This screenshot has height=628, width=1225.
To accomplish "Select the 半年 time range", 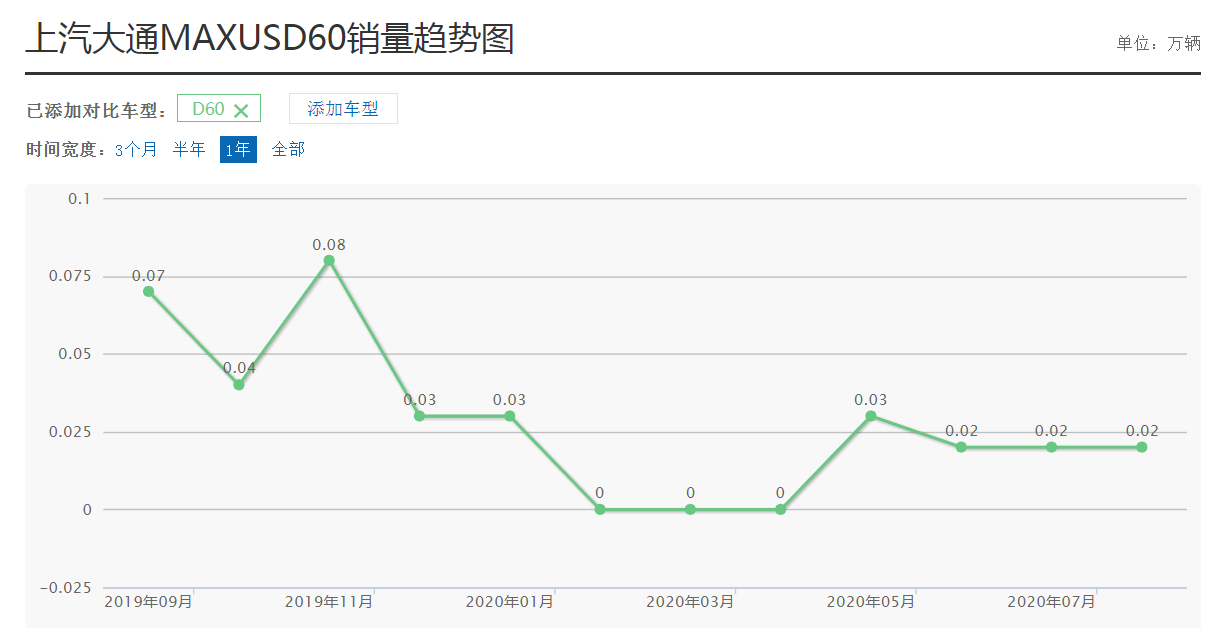I will pos(189,150).
